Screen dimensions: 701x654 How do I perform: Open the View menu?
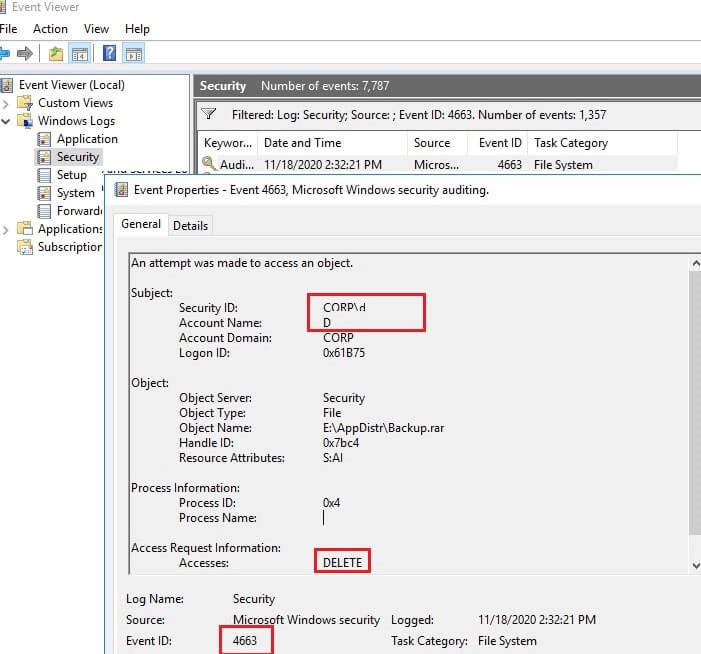click(x=96, y=29)
